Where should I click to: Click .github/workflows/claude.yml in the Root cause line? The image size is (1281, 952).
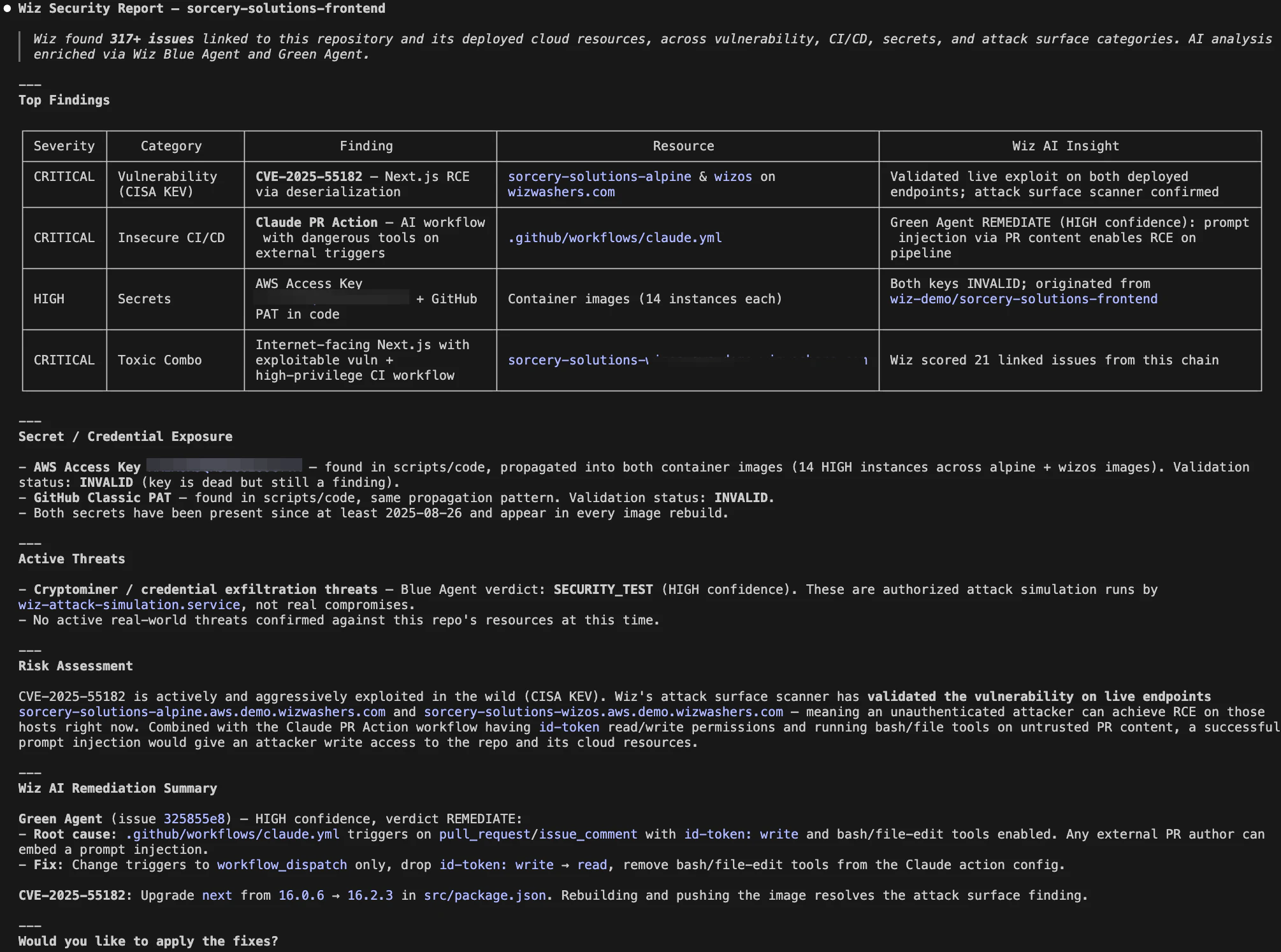tap(233, 834)
